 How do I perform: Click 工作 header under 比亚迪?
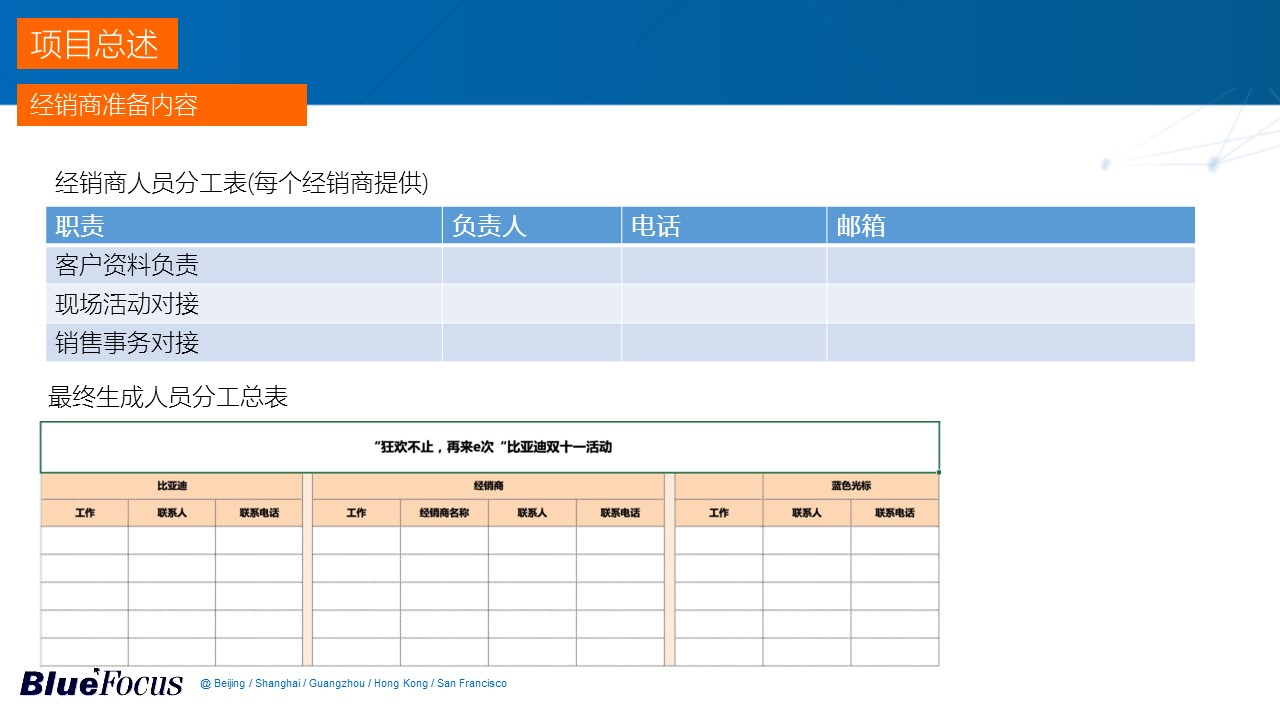coord(85,513)
